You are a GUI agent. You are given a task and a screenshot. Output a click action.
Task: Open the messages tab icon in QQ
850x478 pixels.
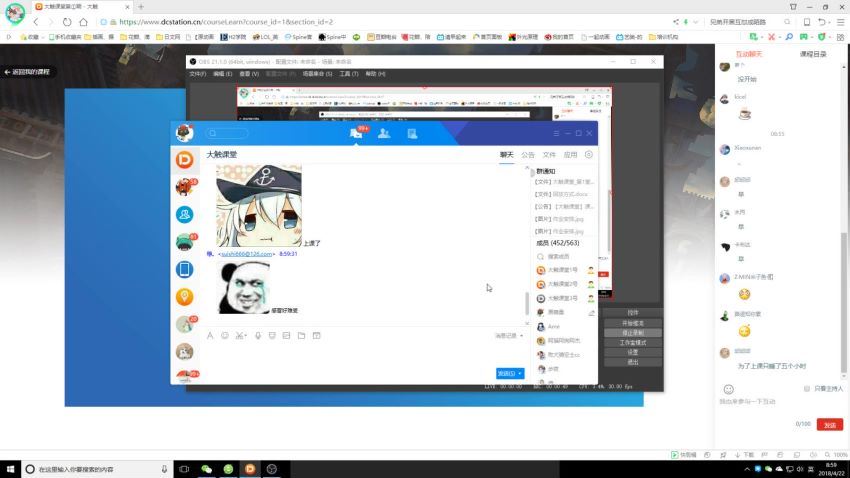[x=356, y=133]
